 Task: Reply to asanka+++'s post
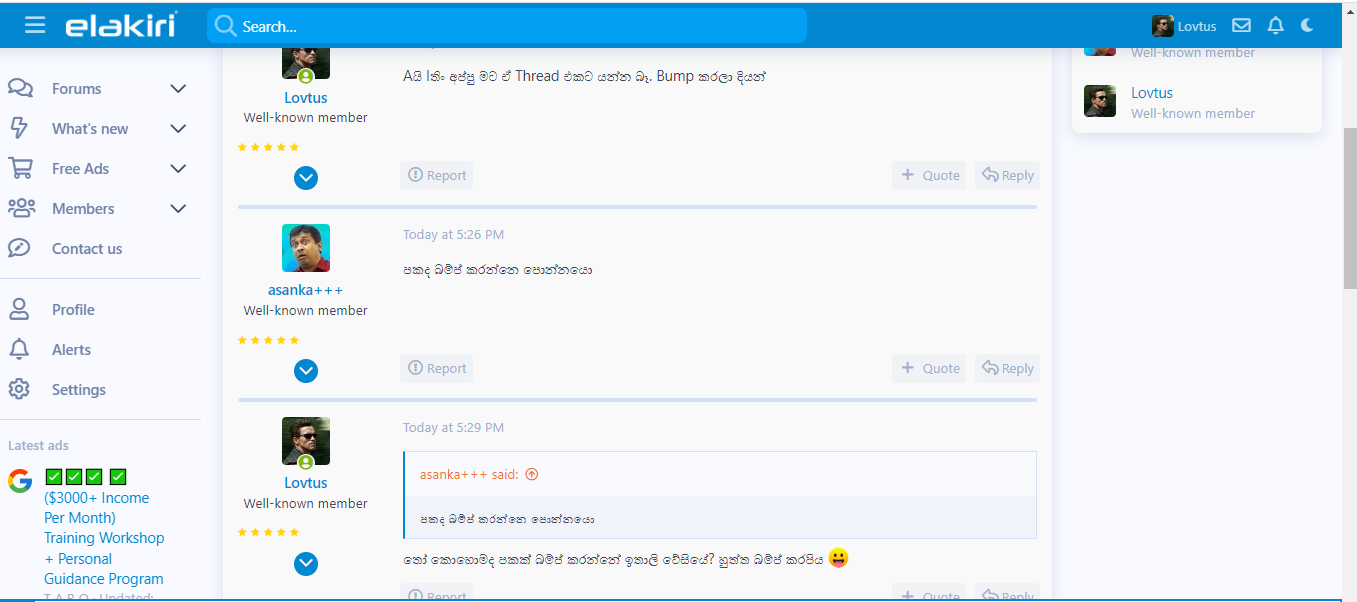(x=1007, y=368)
